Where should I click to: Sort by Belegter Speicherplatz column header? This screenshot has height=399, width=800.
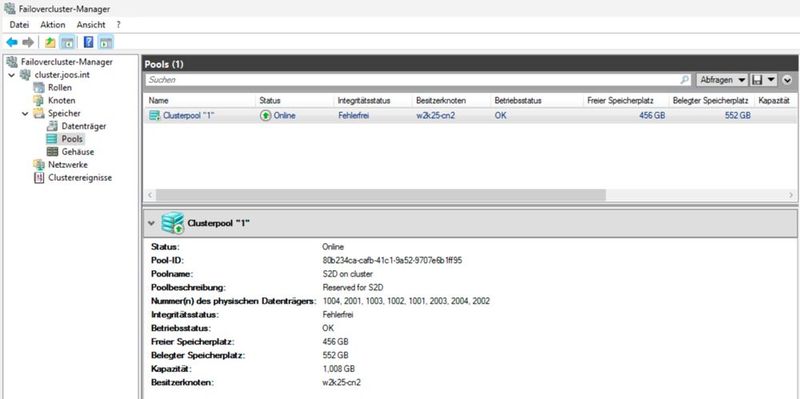pos(711,101)
